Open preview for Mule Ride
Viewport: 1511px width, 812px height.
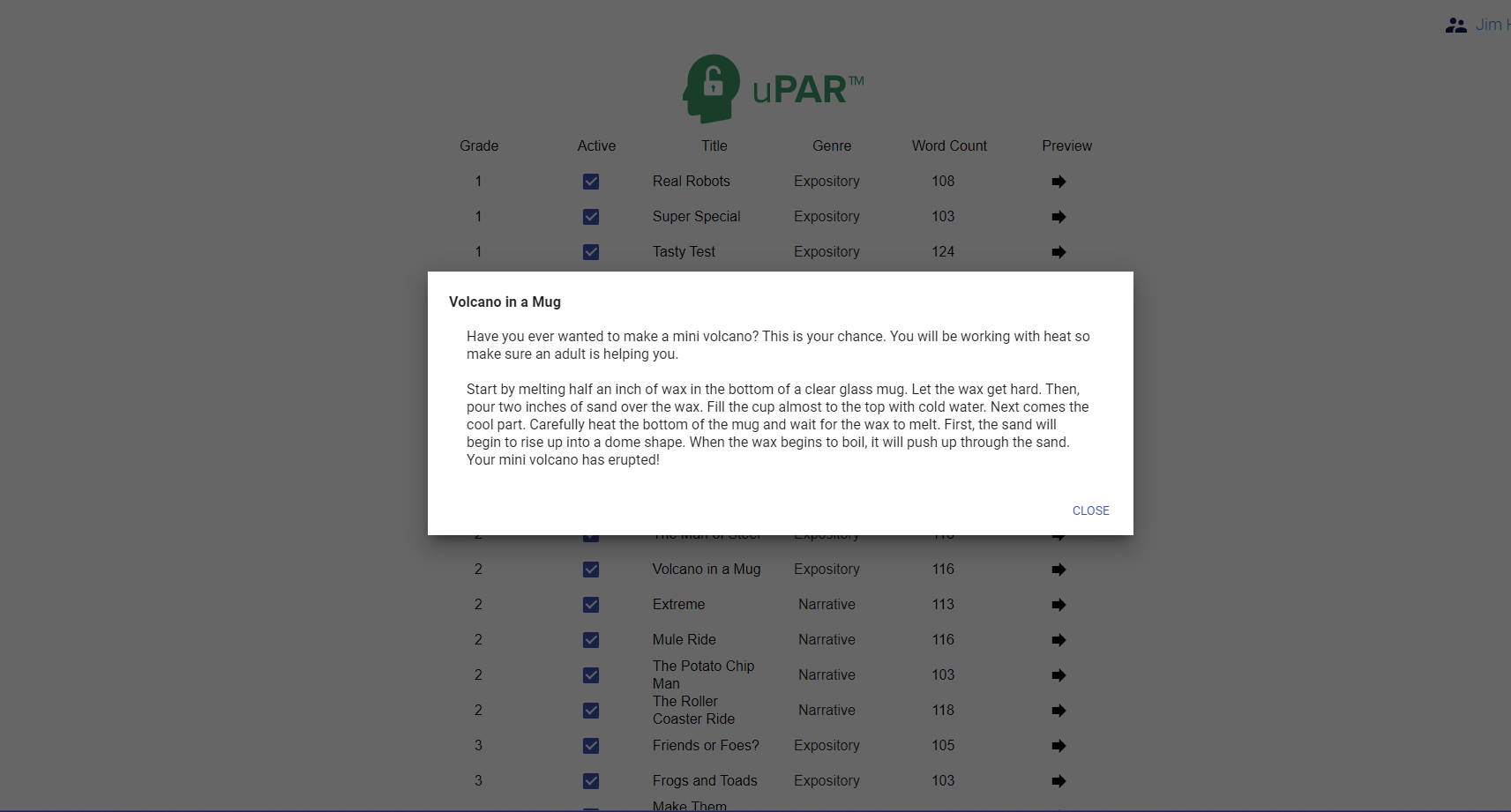pos(1058,640)
